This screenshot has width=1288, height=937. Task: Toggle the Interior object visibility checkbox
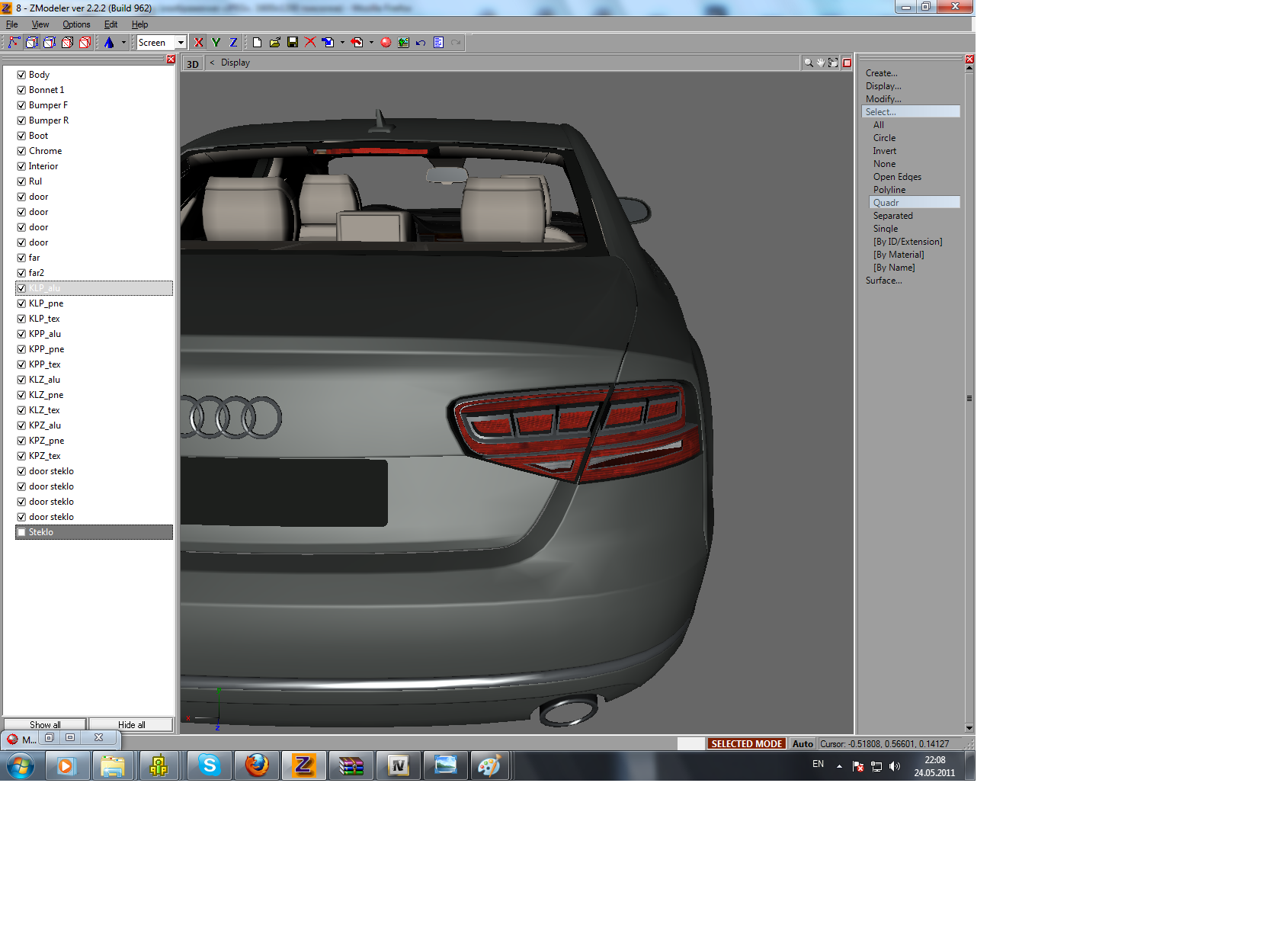21,166
